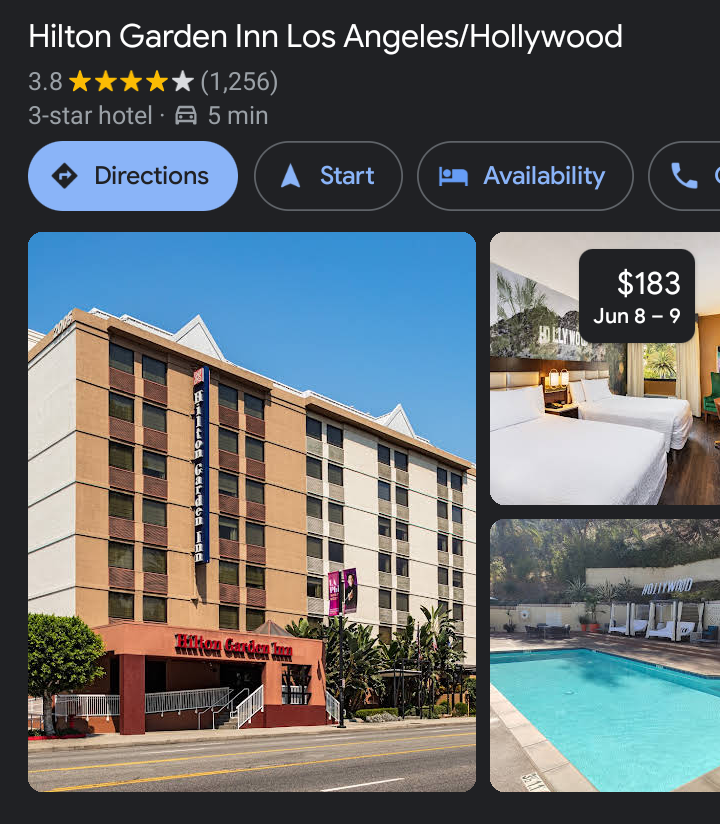Viewport: 720px width, 824px height.
Task: Call the hotel via the phone icon
Action: click(684, 176)
